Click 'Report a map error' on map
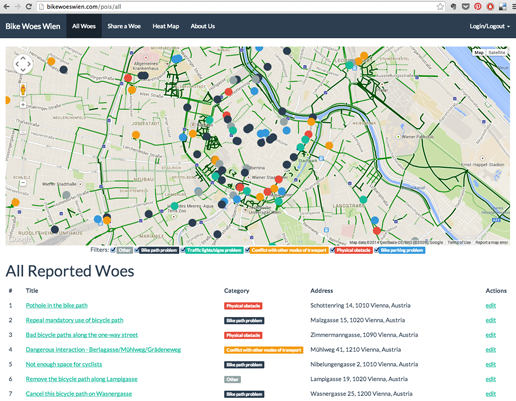 (x=491, y=242)
